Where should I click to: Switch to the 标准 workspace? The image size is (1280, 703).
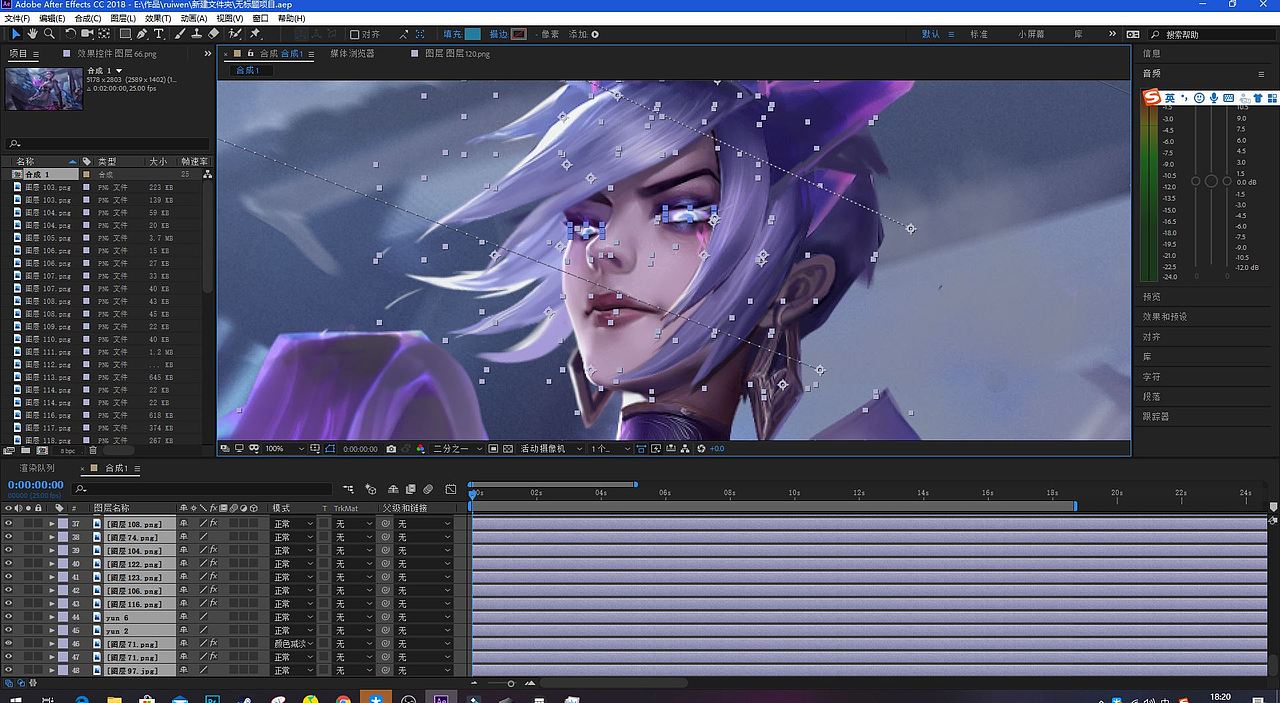click(x=979, y=34)
